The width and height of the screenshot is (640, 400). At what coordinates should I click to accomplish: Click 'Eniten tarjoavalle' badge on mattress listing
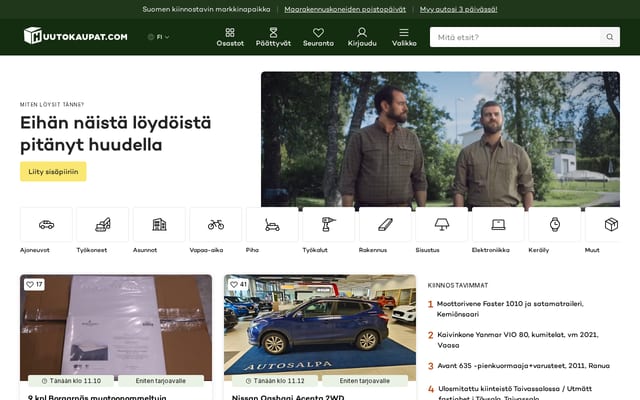(x=161, y=381)
